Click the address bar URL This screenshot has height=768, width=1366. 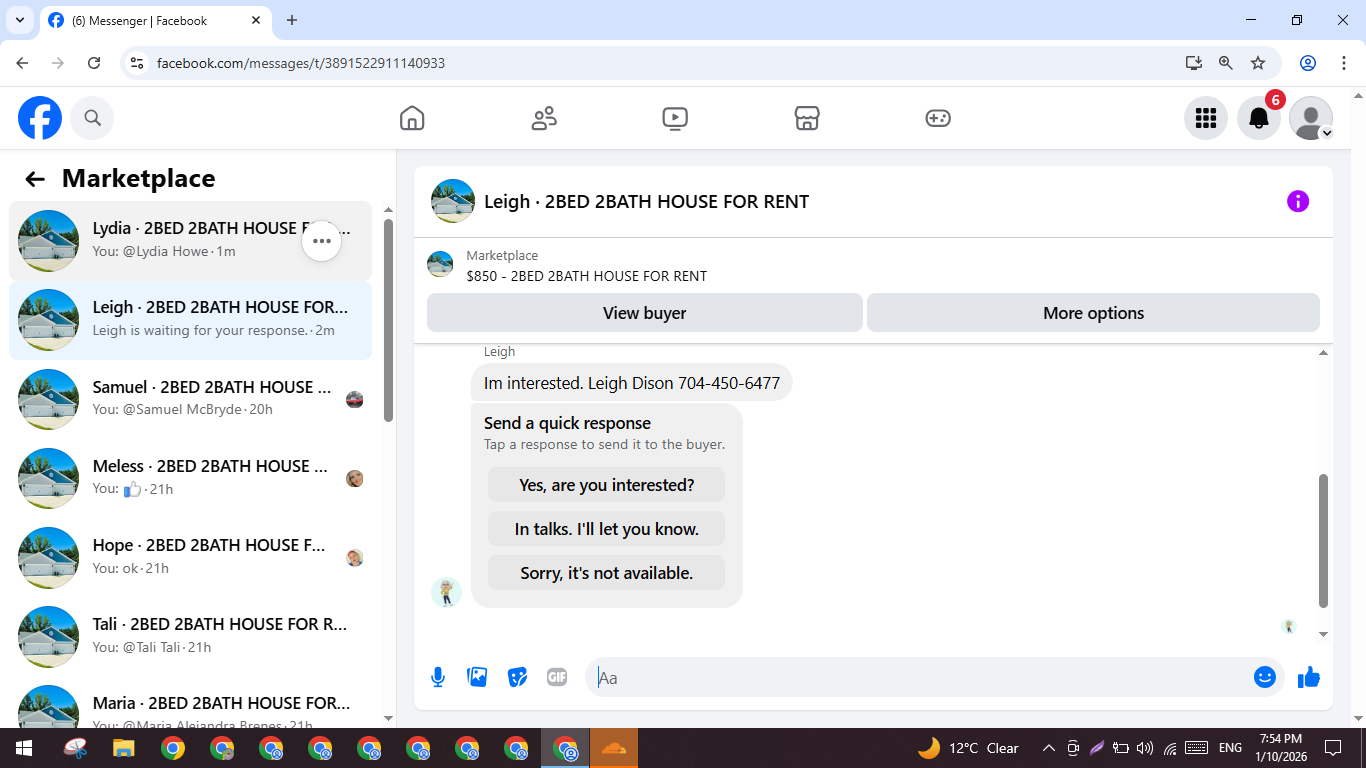[301, 63]
